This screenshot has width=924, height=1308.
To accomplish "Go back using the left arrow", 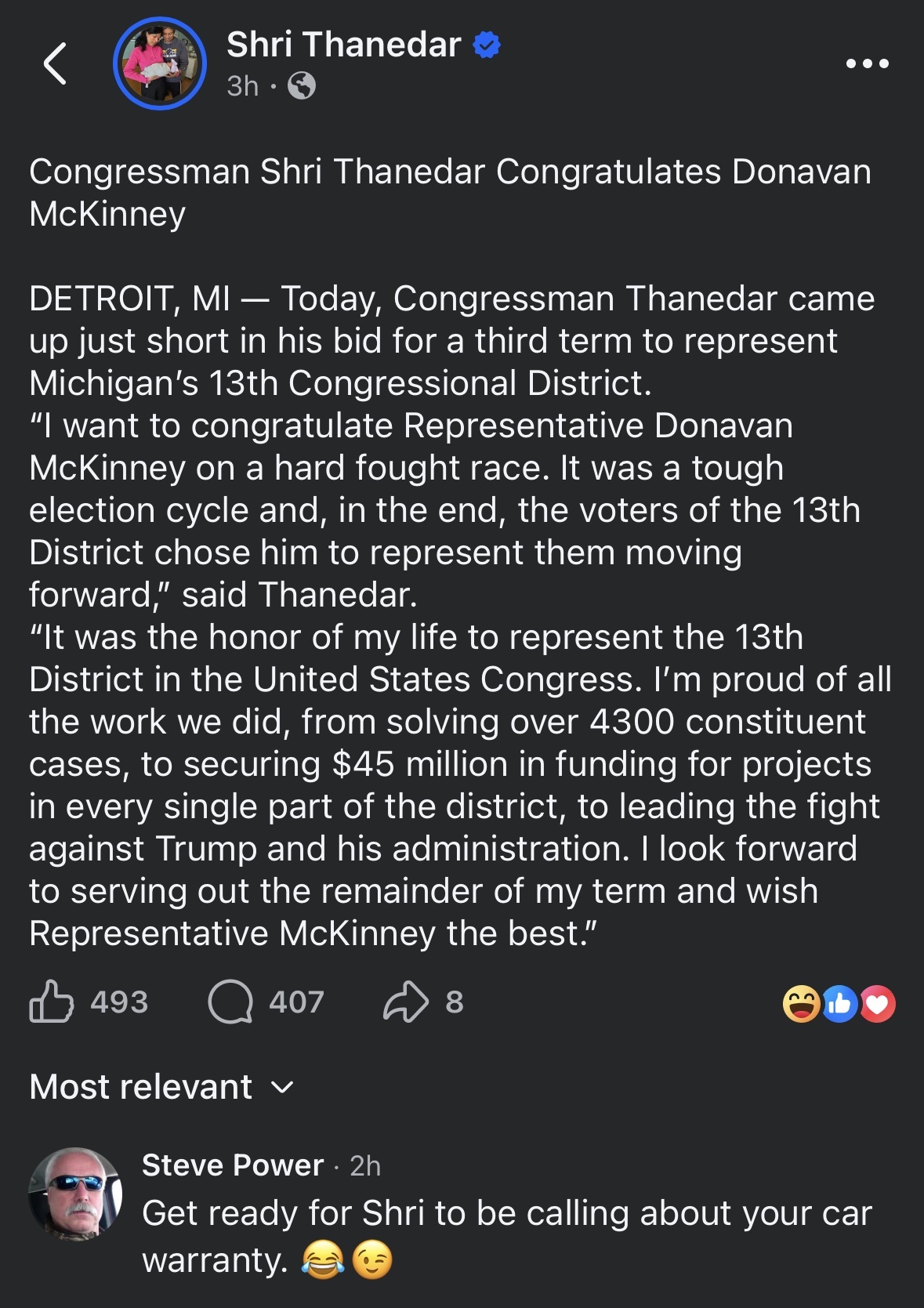I will point(55,63).
